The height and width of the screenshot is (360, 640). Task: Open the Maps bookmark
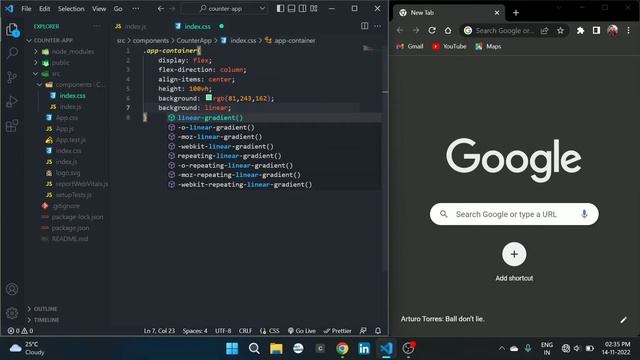(488, 47)
